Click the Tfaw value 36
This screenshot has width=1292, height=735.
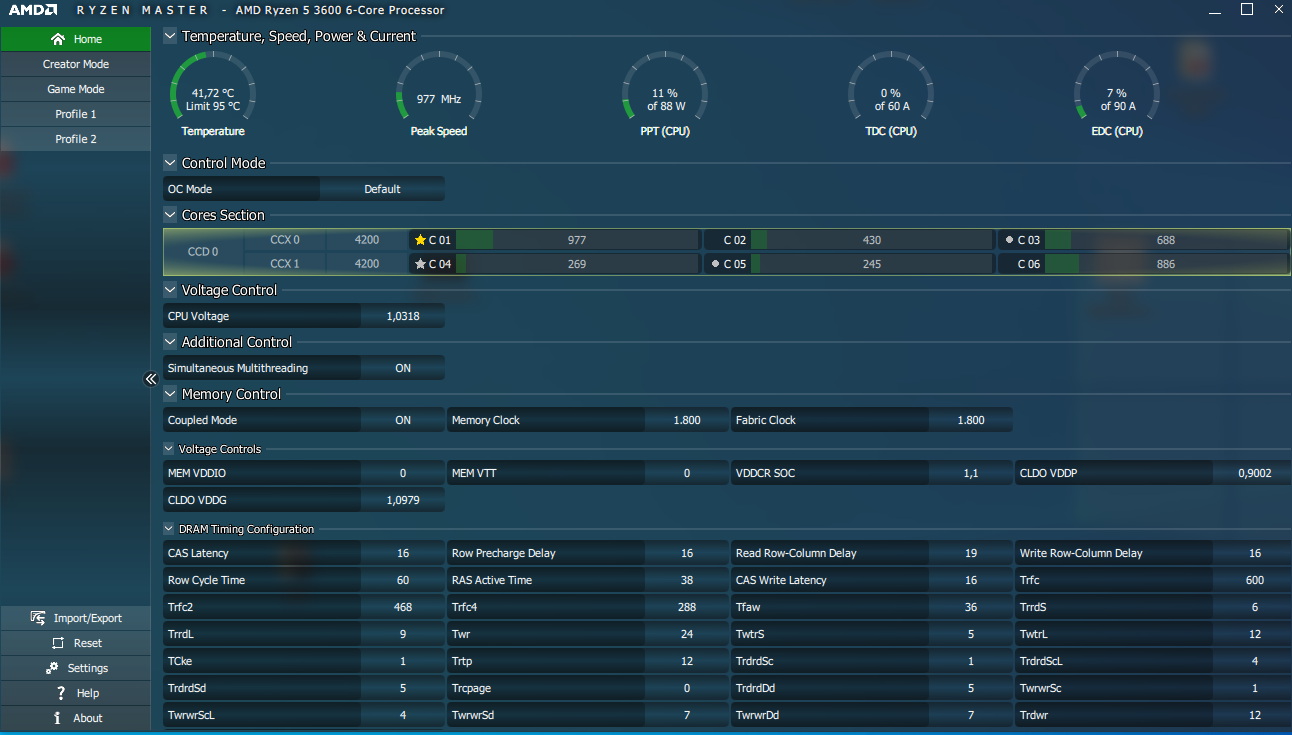(x=971, y=607)
